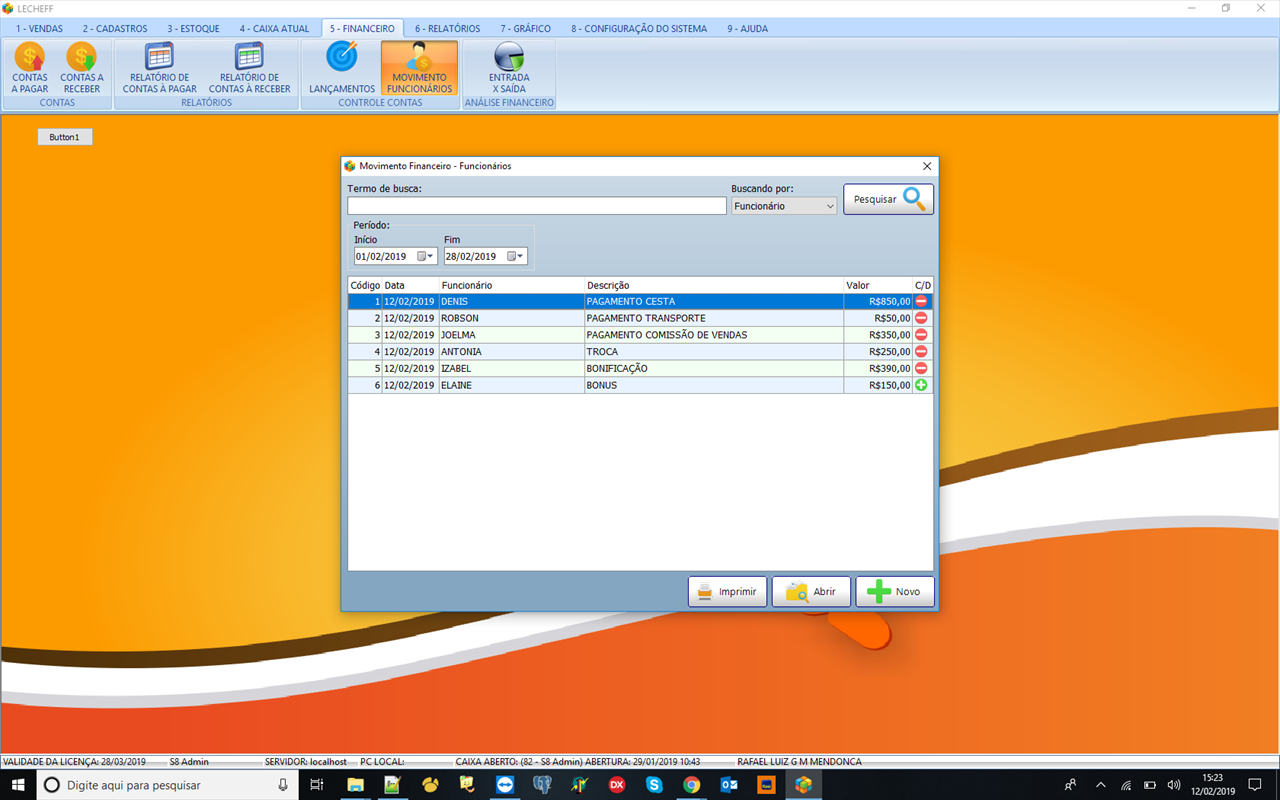Click the Windows taskbar search box
Screen dimensions: 1280x800
[x=168, y=785]
